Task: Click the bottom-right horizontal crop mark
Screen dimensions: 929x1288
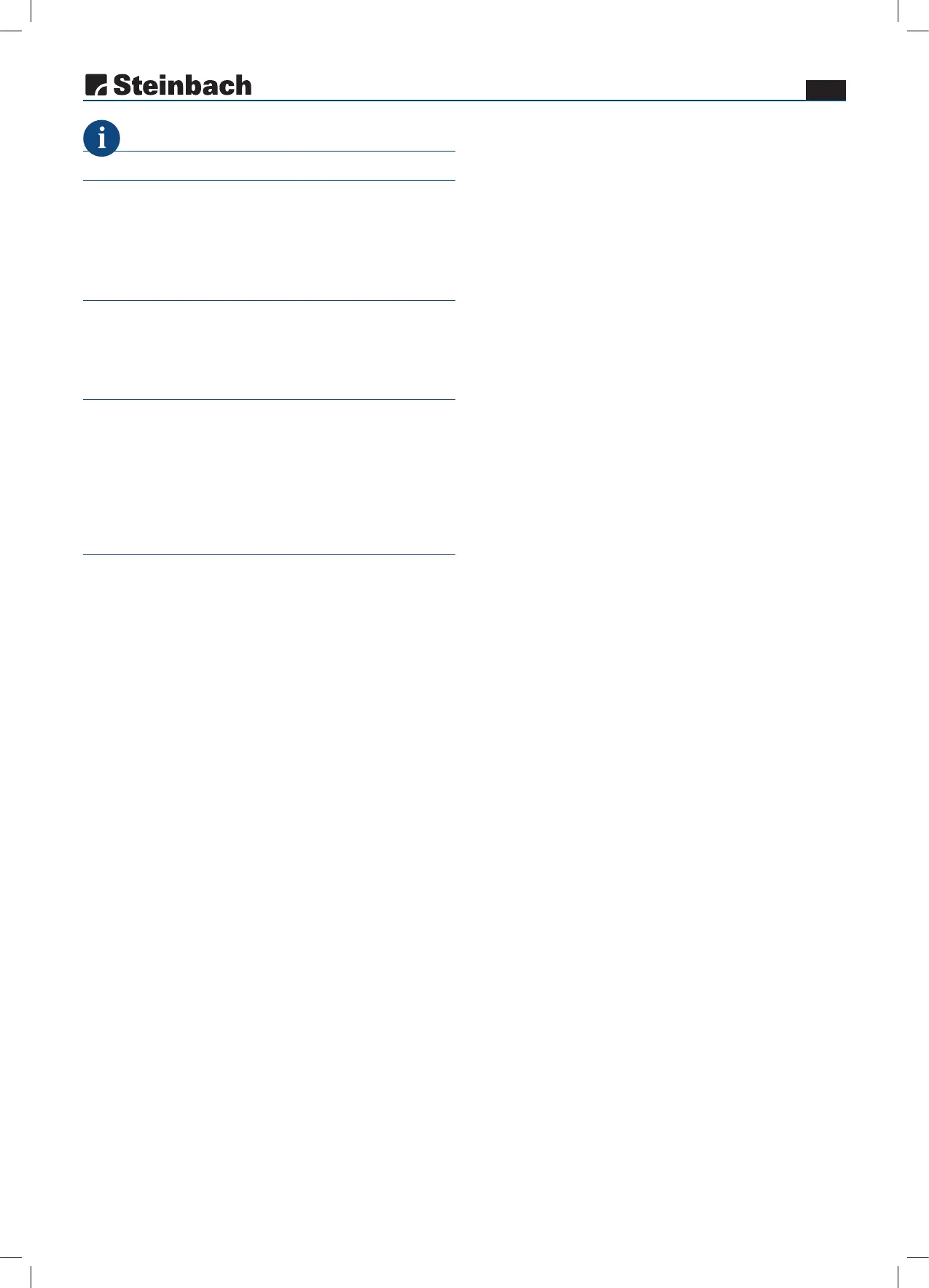Action: pyautogui.click(x=918, y=1257)
